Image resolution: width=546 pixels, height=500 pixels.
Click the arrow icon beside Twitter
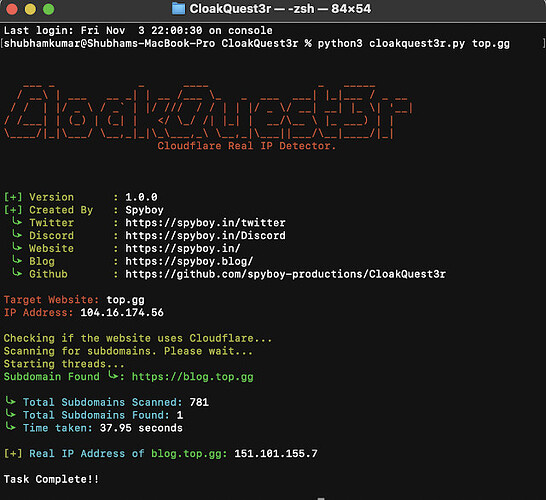point(17,221)
